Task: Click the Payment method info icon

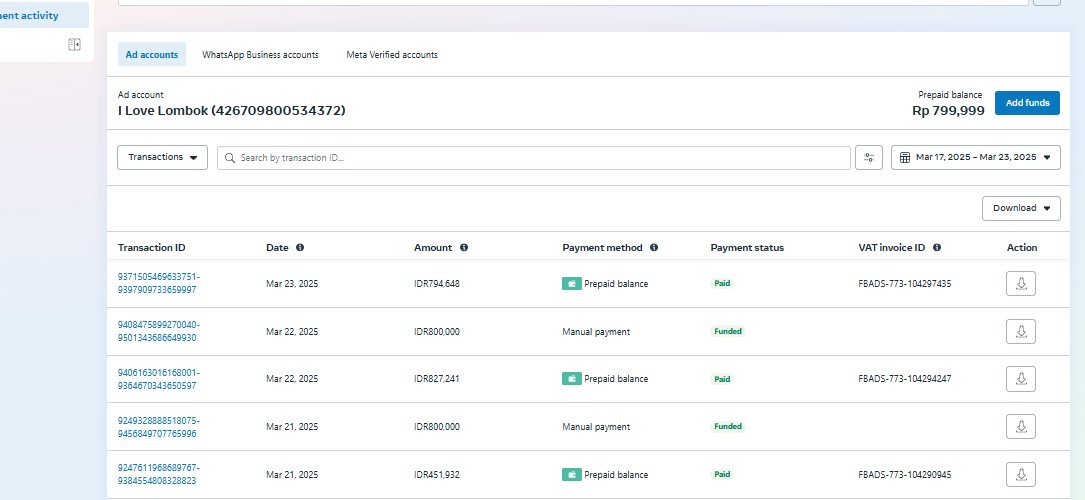Action: [x=654, y=248]
